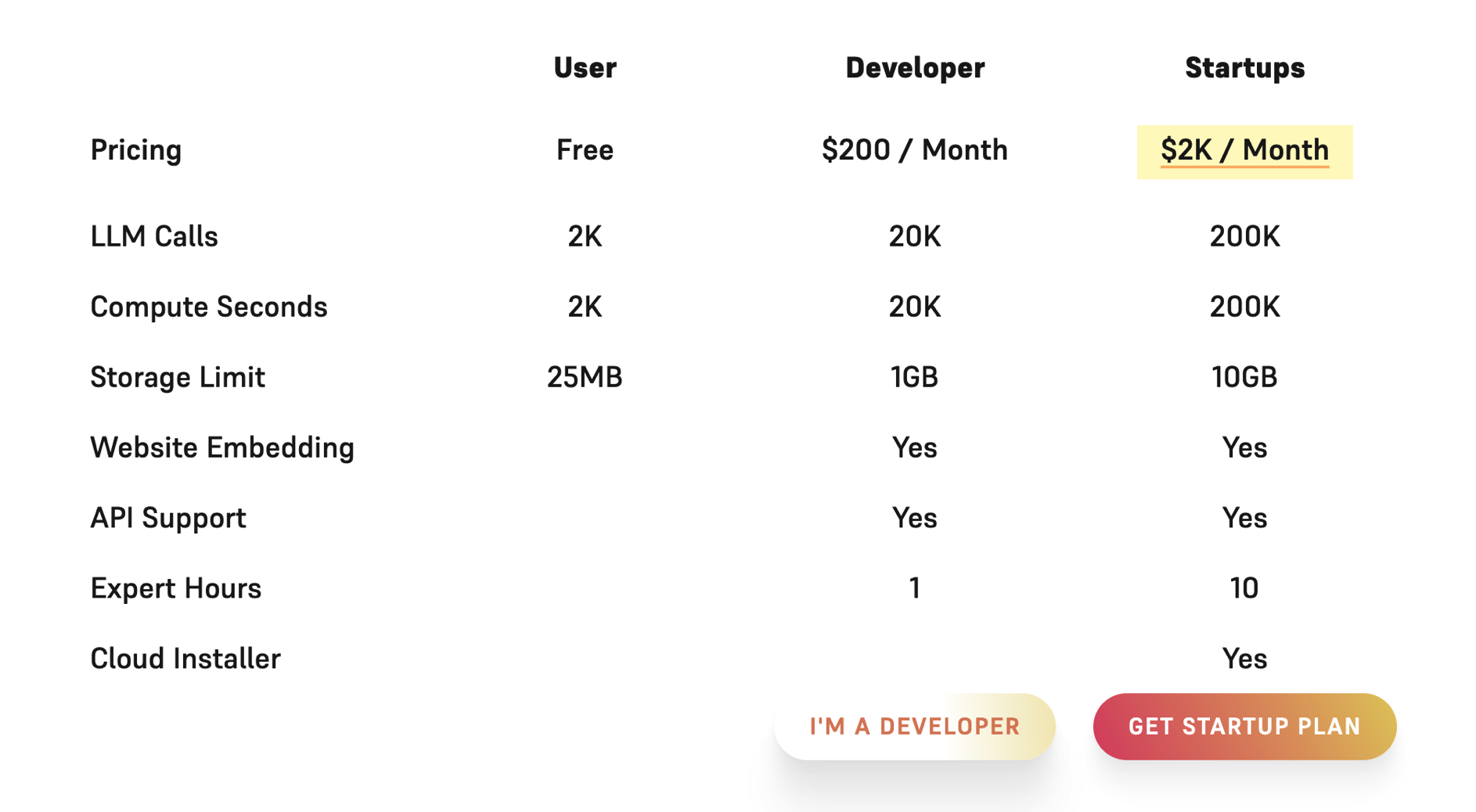Click the 10GB storage value
Image resolution: width=1476 pixels, height=812 pixels.
[x=1244, y=377]
